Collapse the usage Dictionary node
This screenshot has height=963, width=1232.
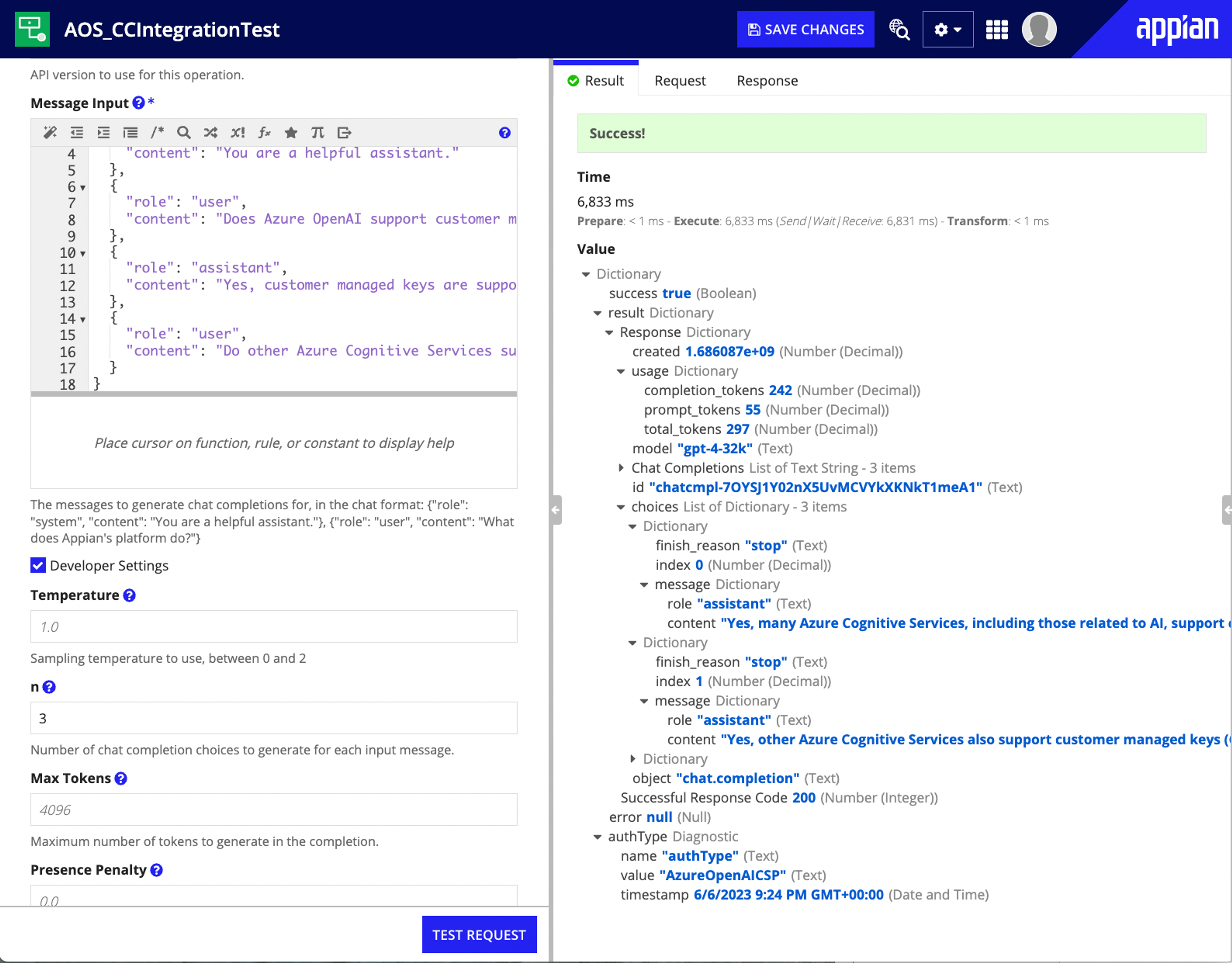620,371
